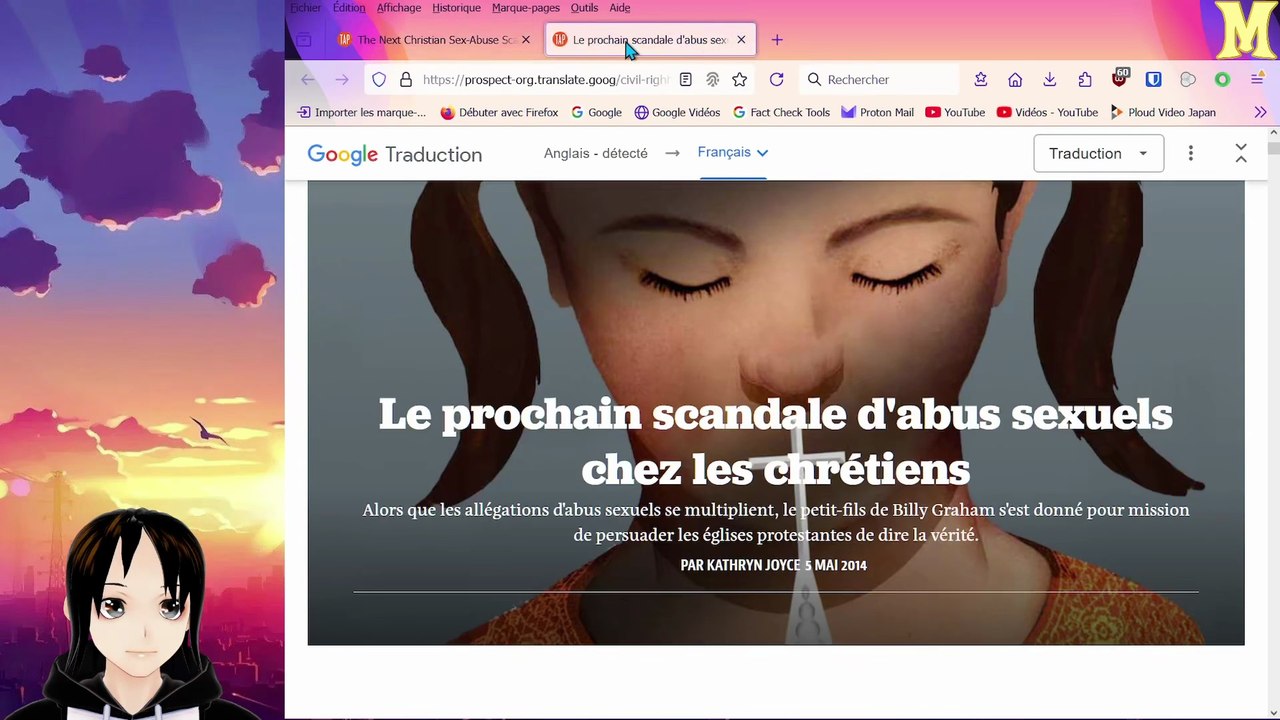Open the Outils menu
1280x720 pixels.
coord(584,8)
